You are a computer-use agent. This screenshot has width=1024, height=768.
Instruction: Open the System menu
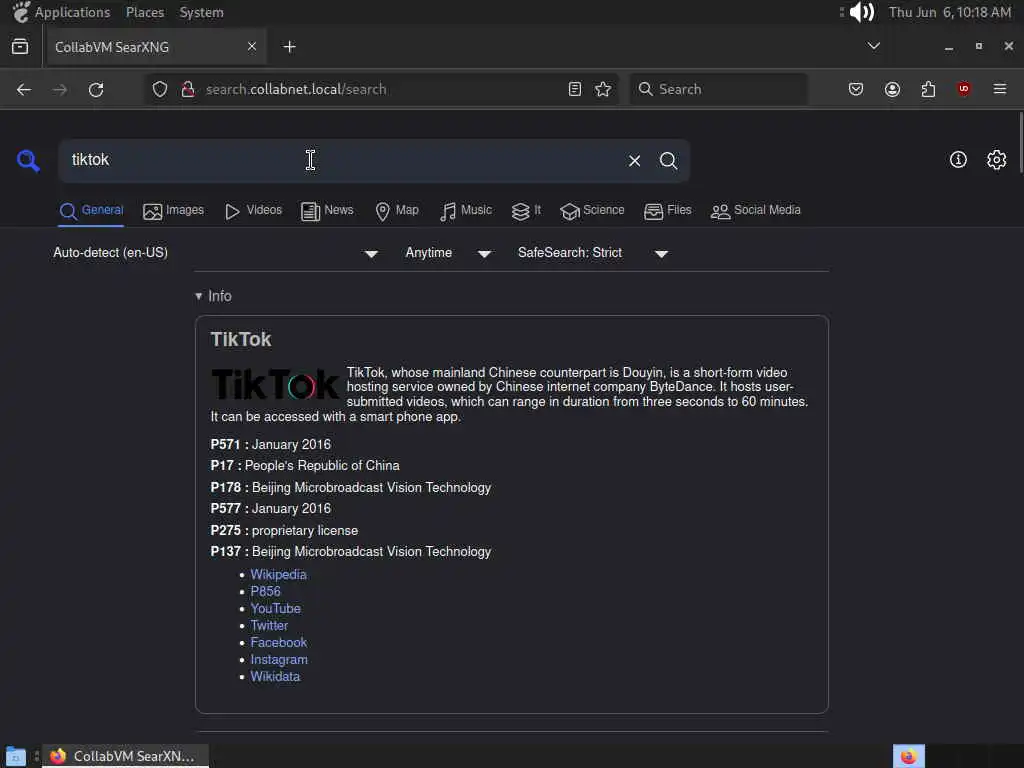pos(201,12)
